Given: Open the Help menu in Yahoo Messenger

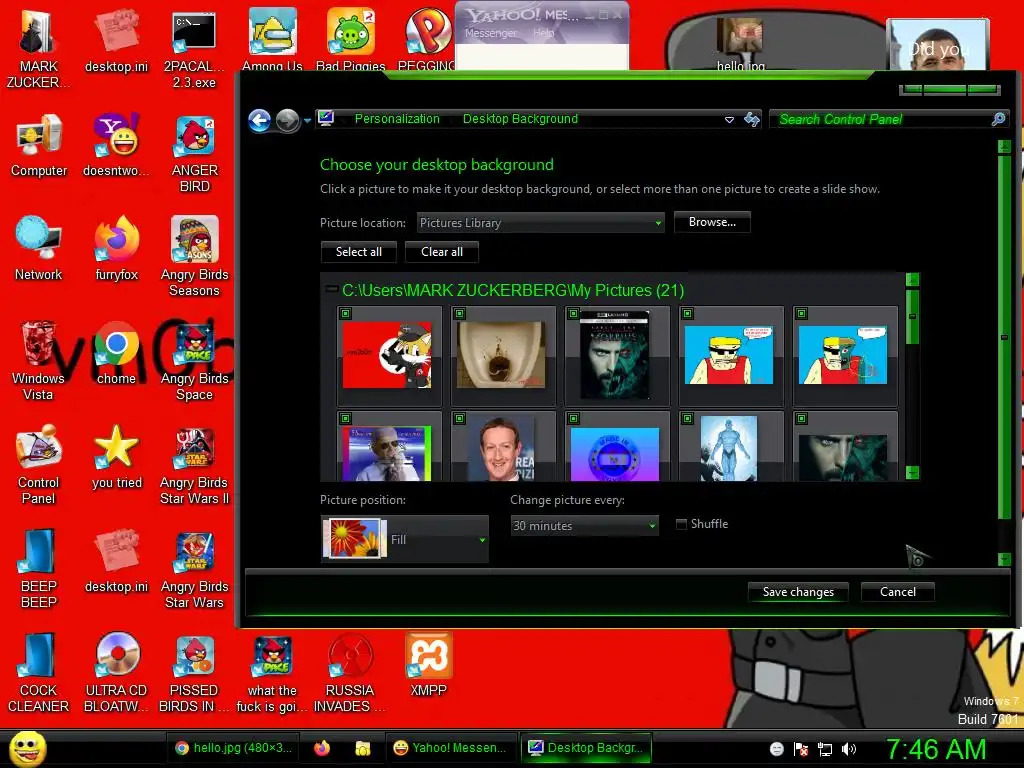Looking at the screenshot, I should (x=543, y=33).
